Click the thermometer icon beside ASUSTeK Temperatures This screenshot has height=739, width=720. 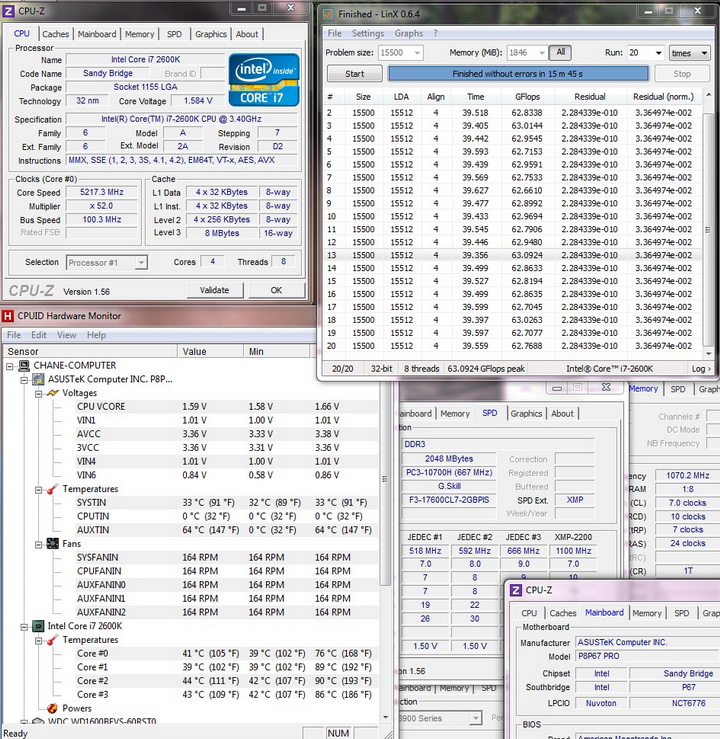coord(52,489)
